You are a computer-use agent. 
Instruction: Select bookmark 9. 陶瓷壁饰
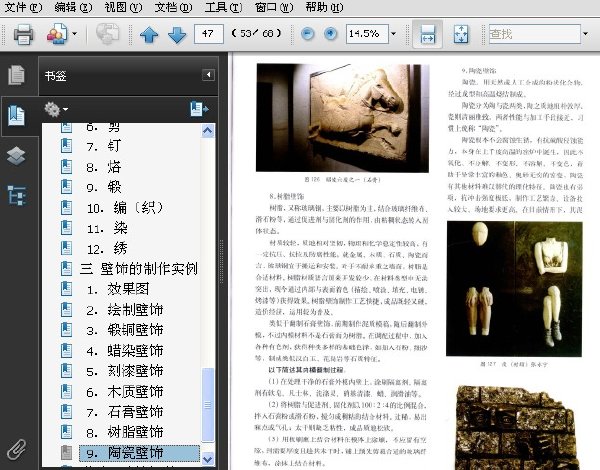coord(139,453)
